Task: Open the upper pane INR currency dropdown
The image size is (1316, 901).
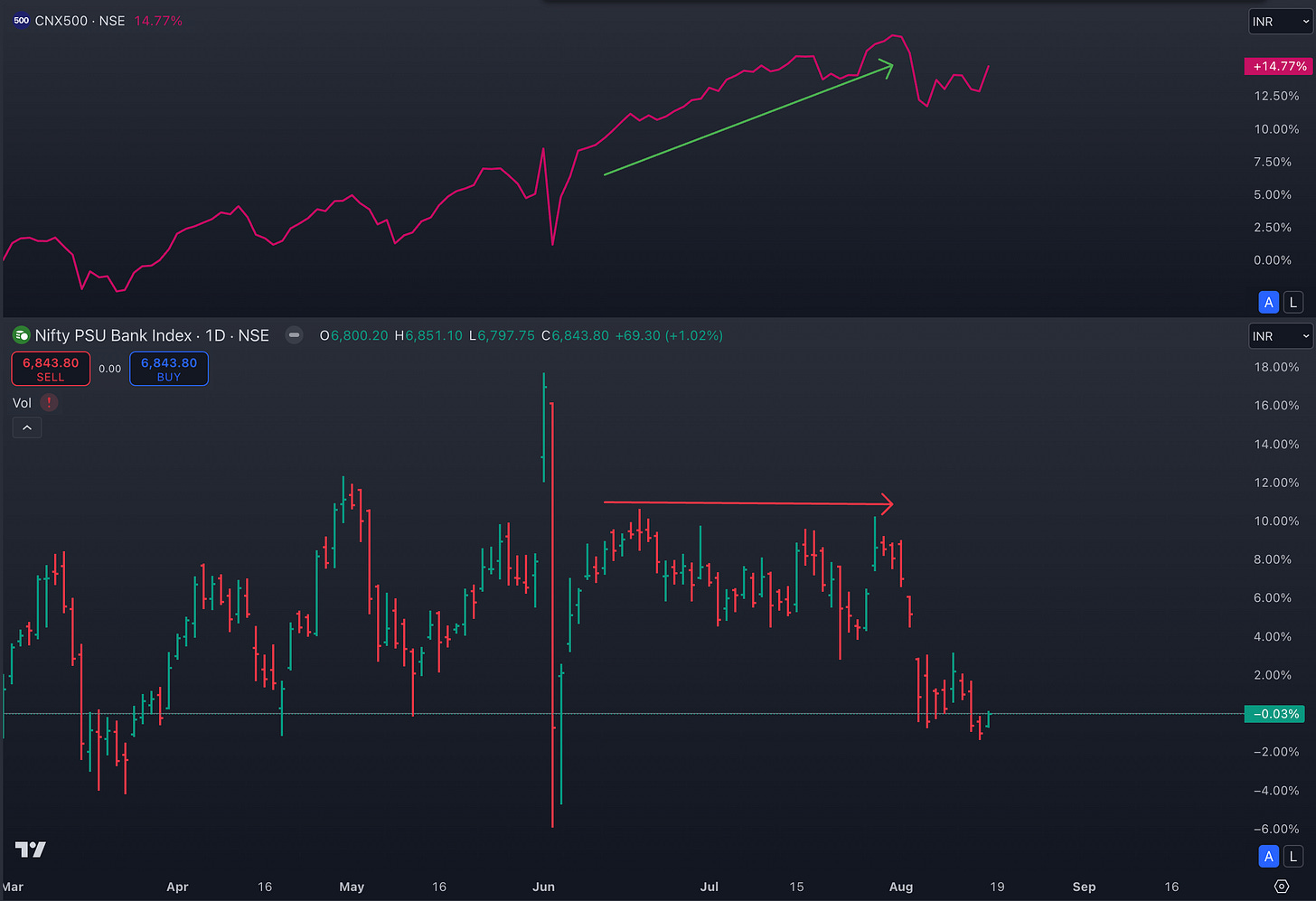Action: pos(1281,22)
